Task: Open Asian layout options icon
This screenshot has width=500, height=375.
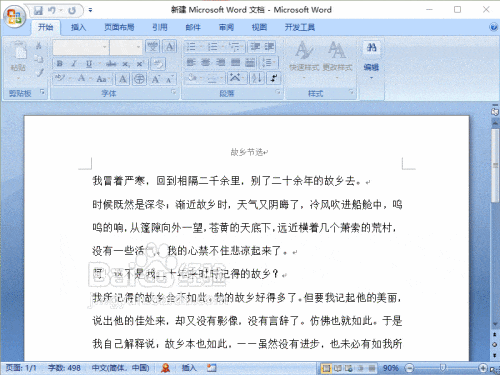Action: pyautogui.click(x=235, y=78)
